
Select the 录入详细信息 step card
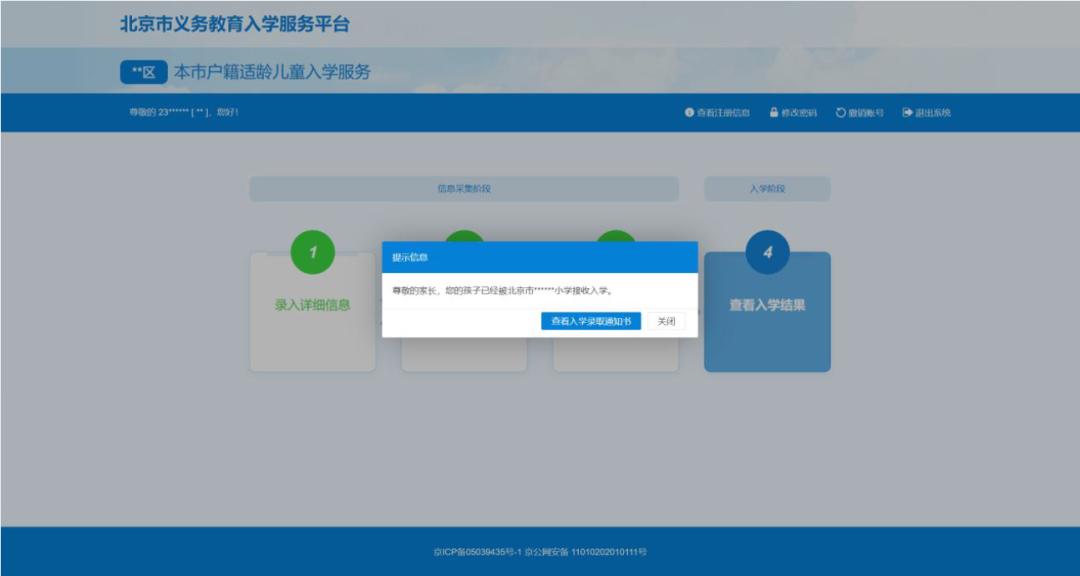[313, 307]
